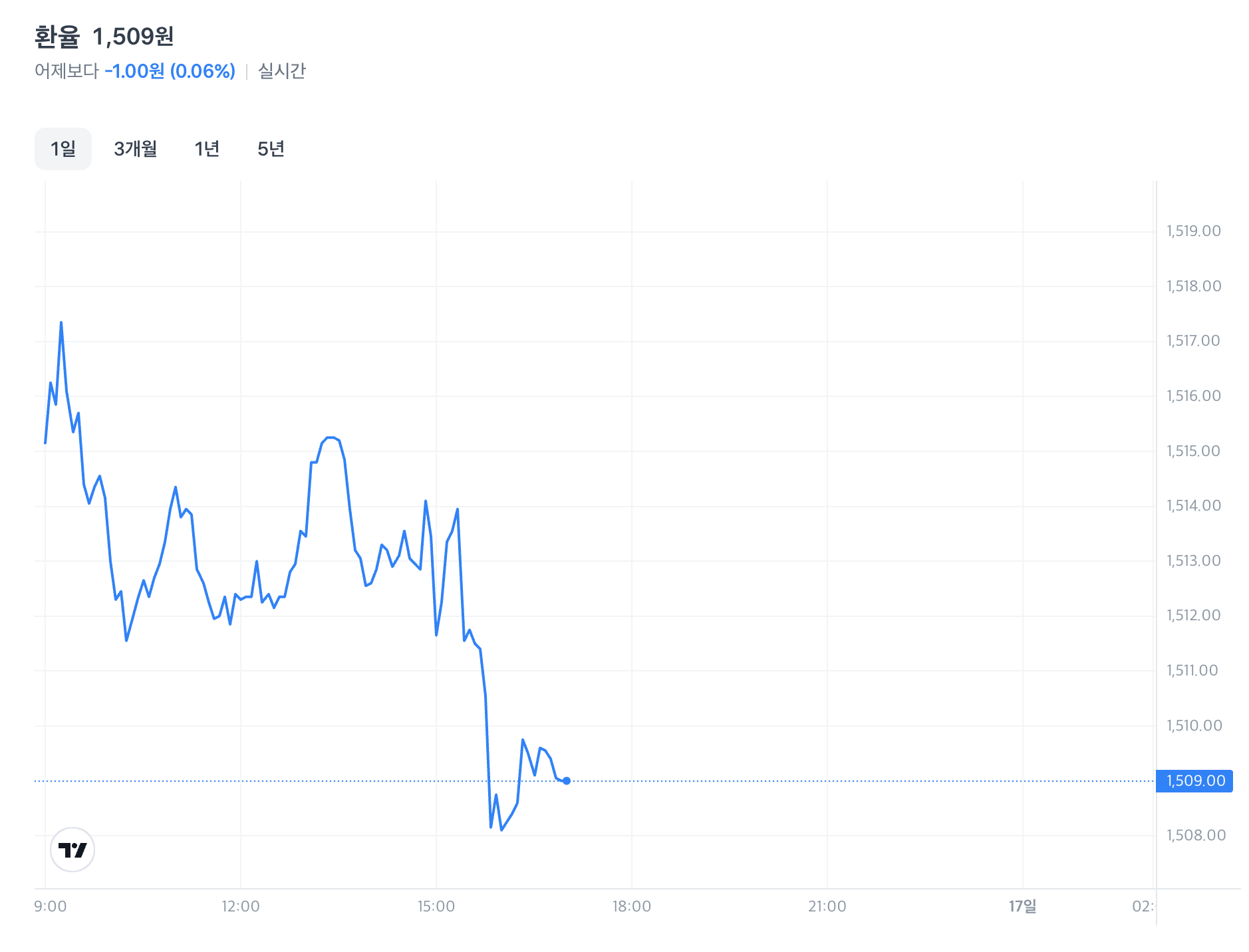Click the 9:00 time axis label

click(x=51, y=906)
